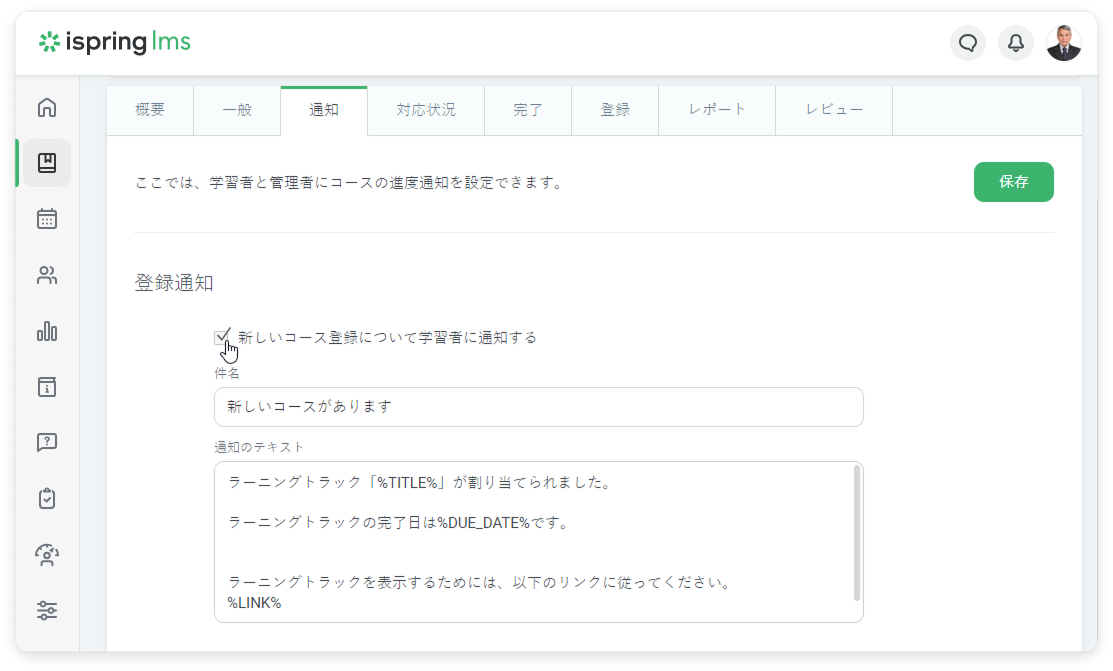The image size is (1113, 671).
Task: Click the green 保存 button
Action: 1013,182
